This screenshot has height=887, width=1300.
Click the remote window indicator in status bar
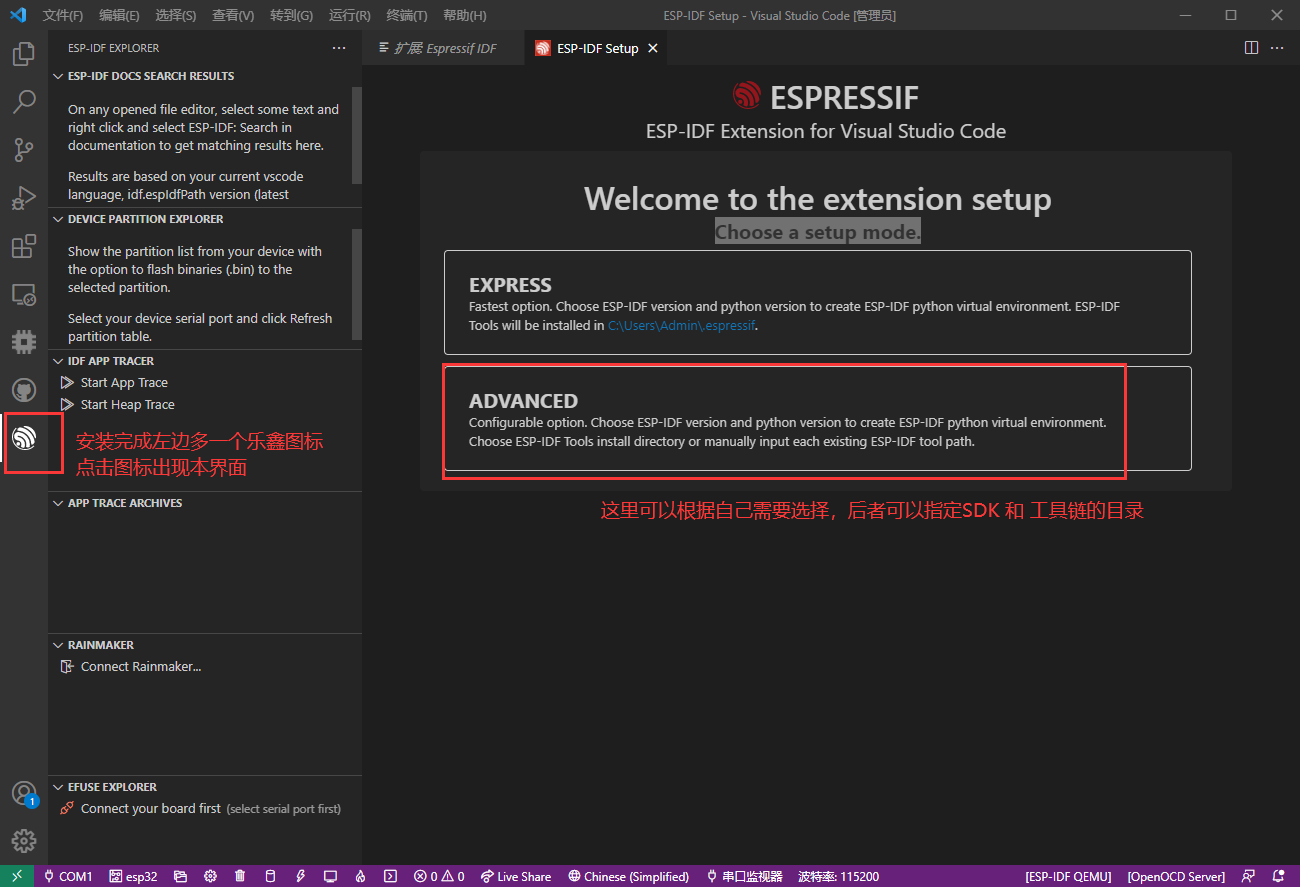pos(17,876)
